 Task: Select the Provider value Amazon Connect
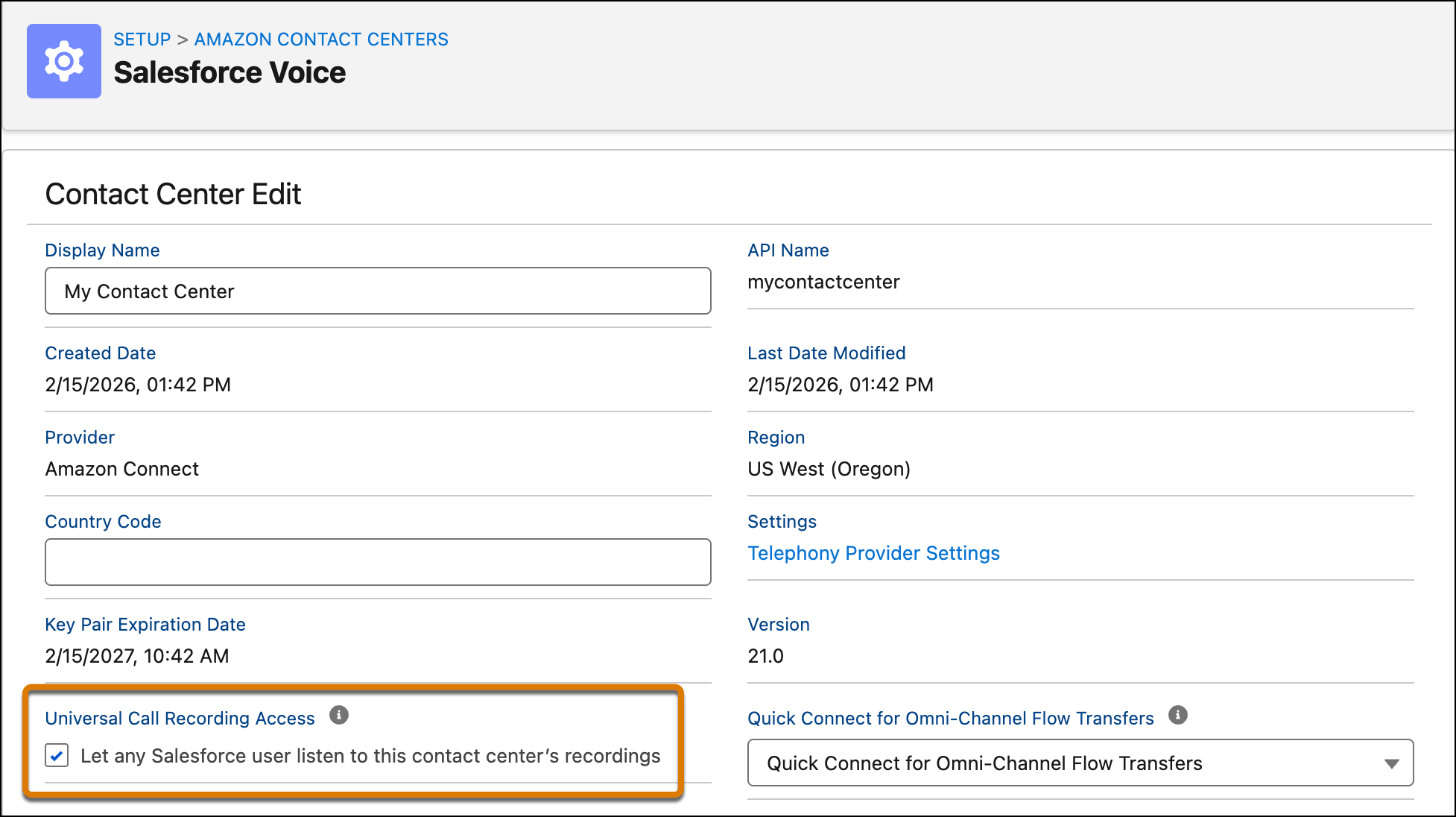coord(122,469)
